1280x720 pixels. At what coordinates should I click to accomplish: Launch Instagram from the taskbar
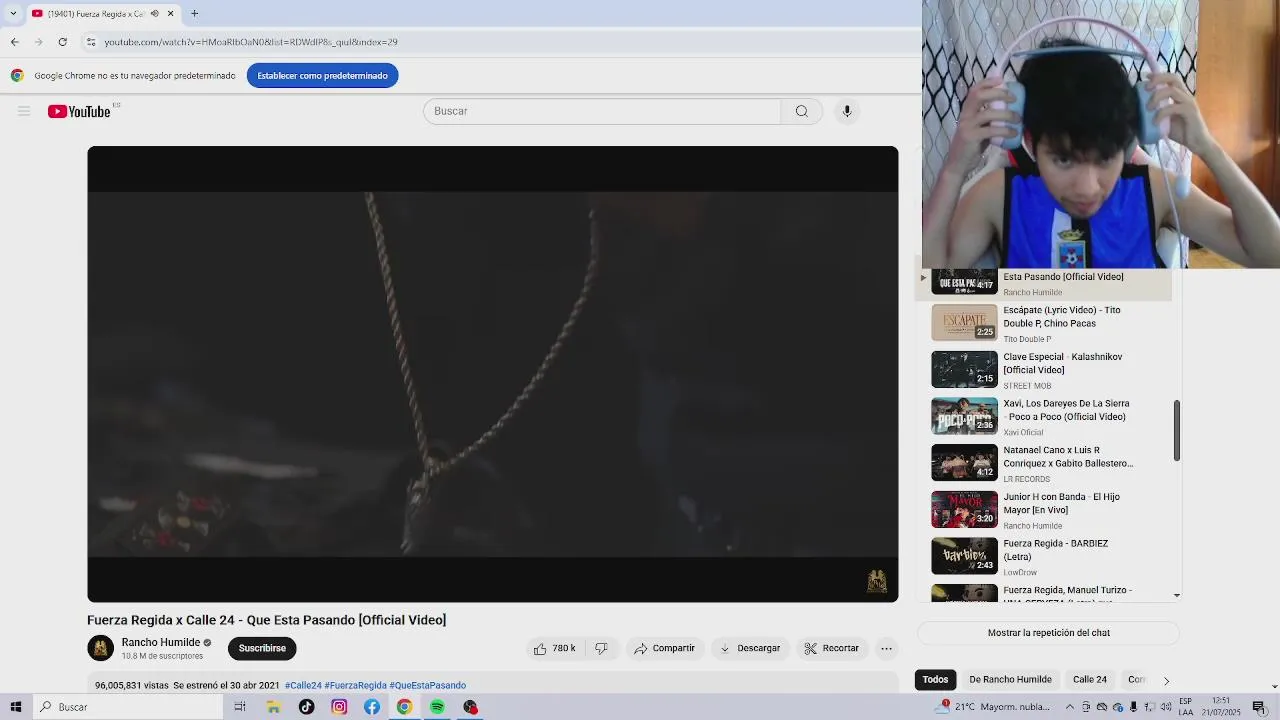pos(339,707)
